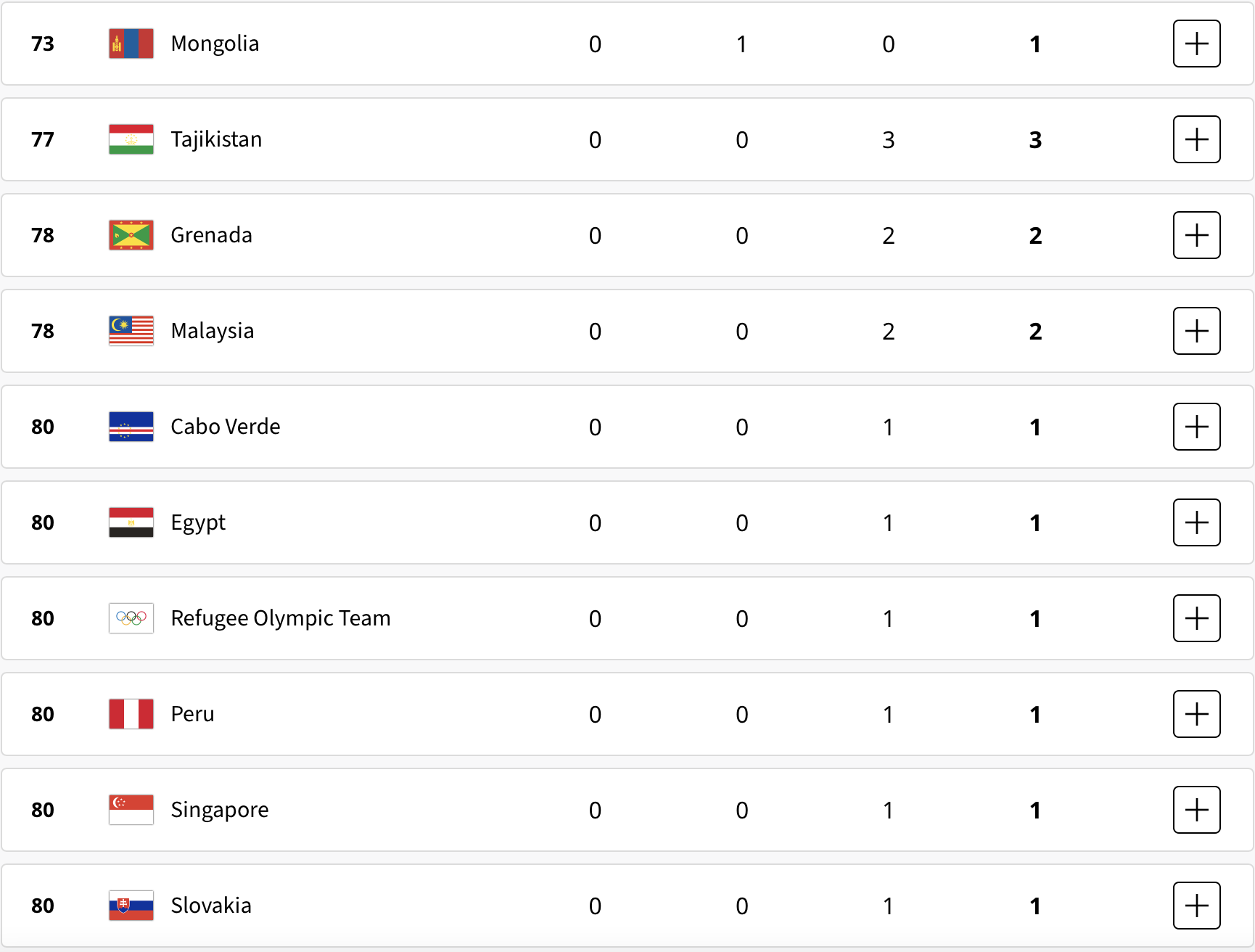Click the Mongolia flag icon

pos(131,44)
